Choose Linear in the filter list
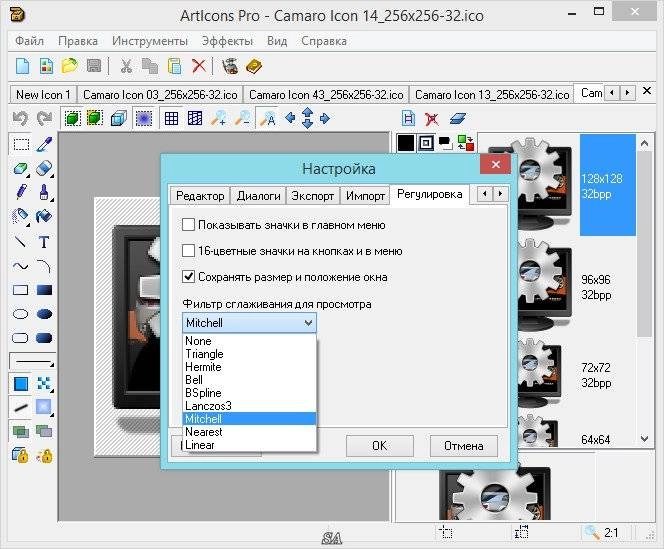The image size is (664, 549). 249,445
